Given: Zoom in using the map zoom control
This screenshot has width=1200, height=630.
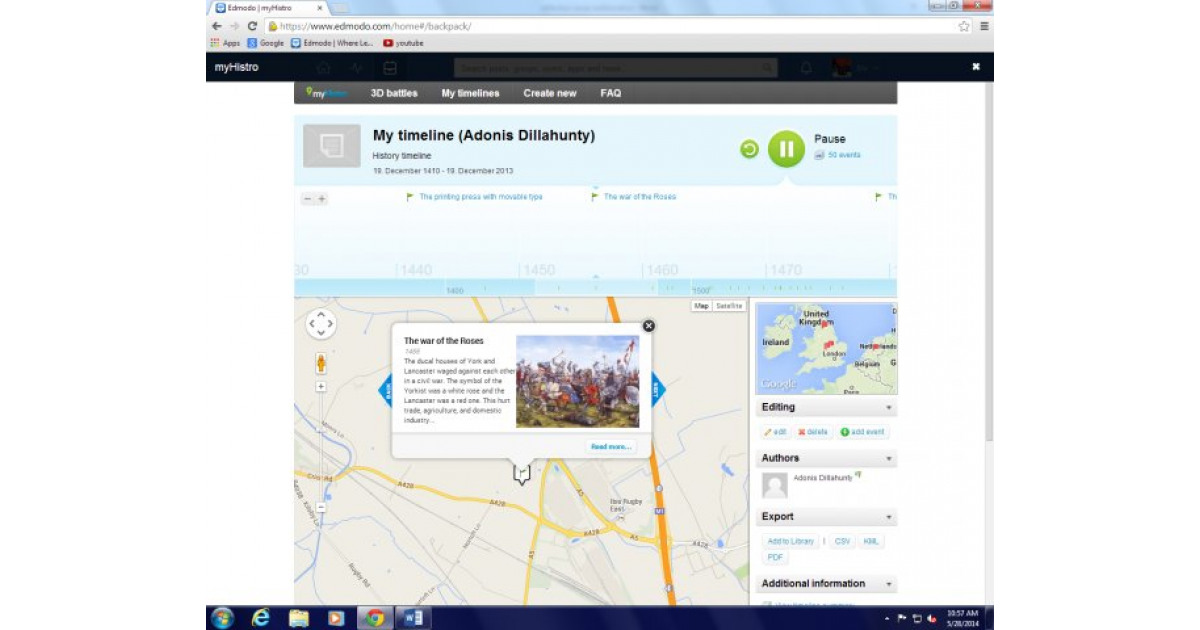Looking at the screenshot, I should tap(320, 388).
